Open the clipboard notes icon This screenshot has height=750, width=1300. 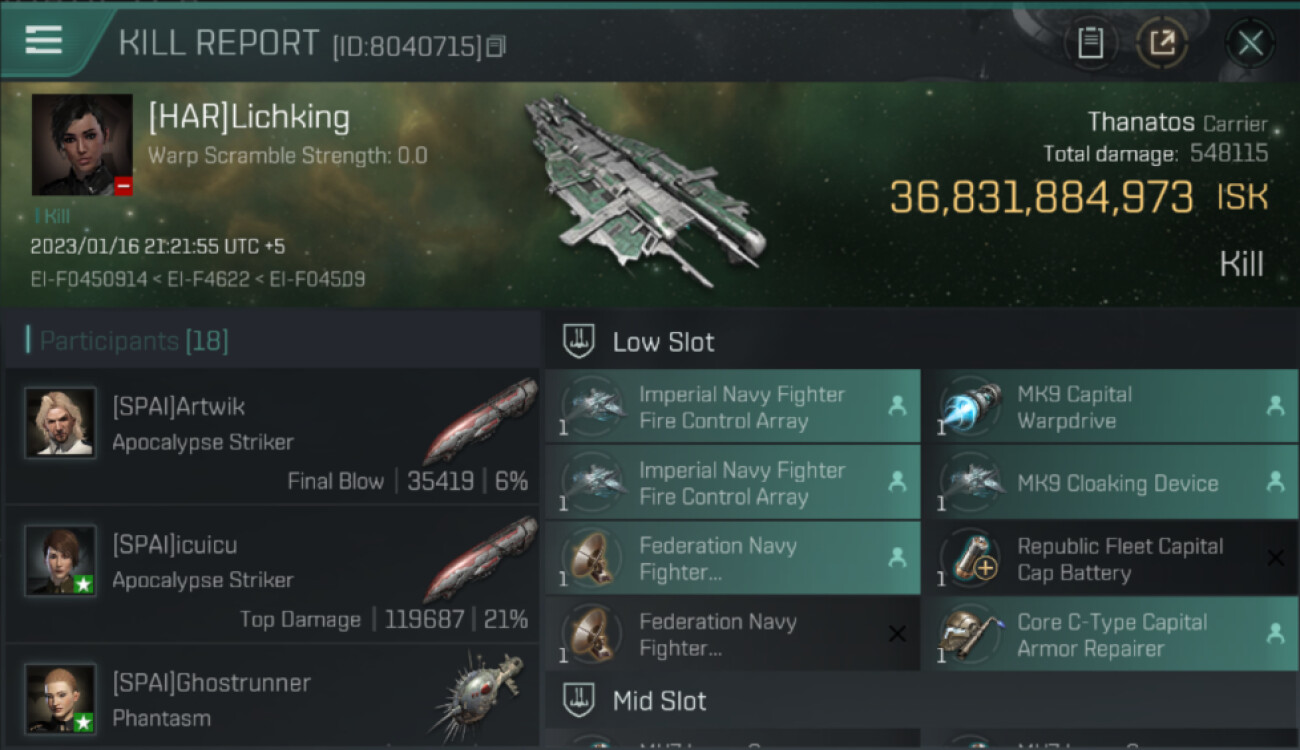(1090, 43)
